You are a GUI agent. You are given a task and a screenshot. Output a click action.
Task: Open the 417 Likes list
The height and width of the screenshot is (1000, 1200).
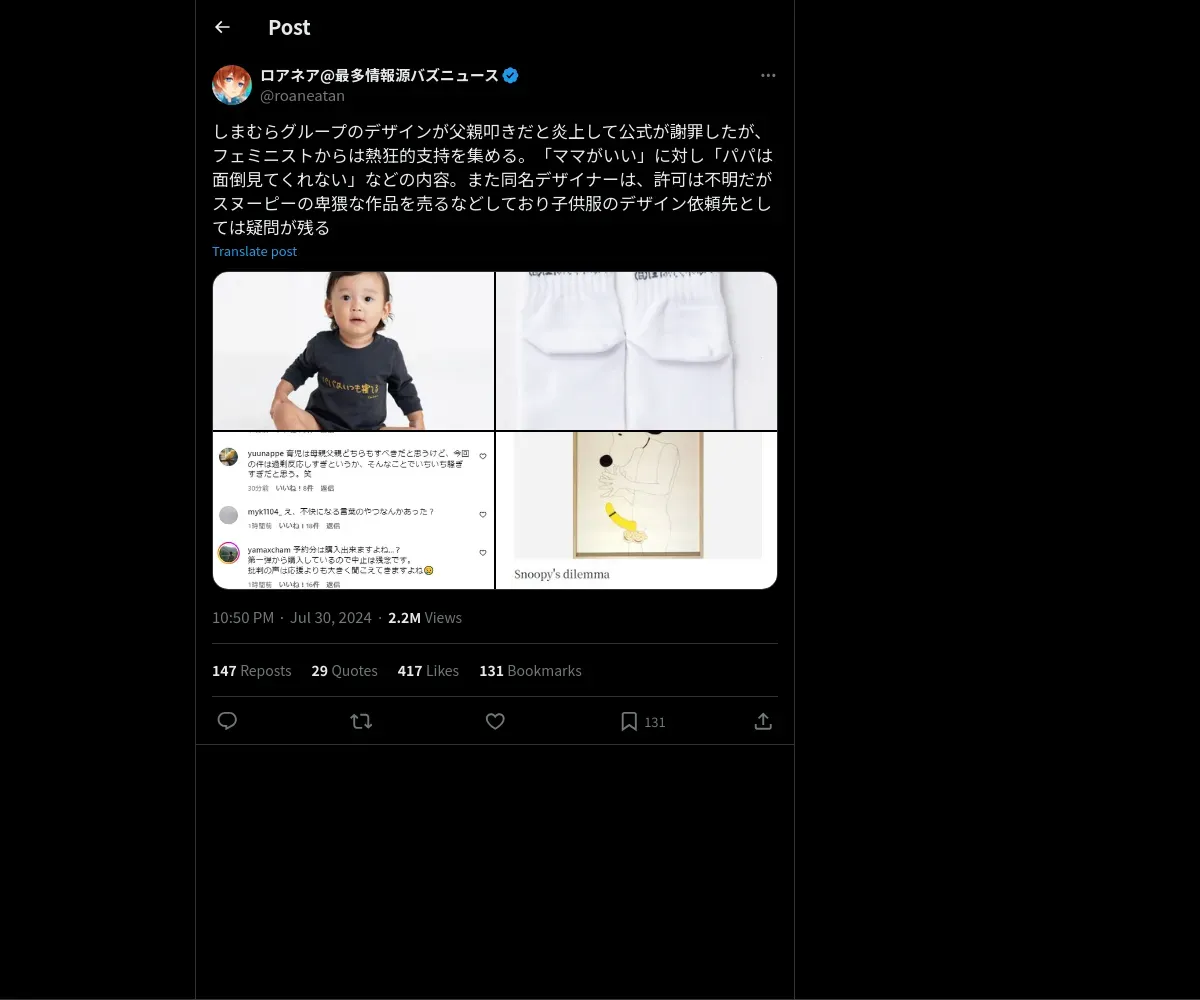[x=428, y=671]
